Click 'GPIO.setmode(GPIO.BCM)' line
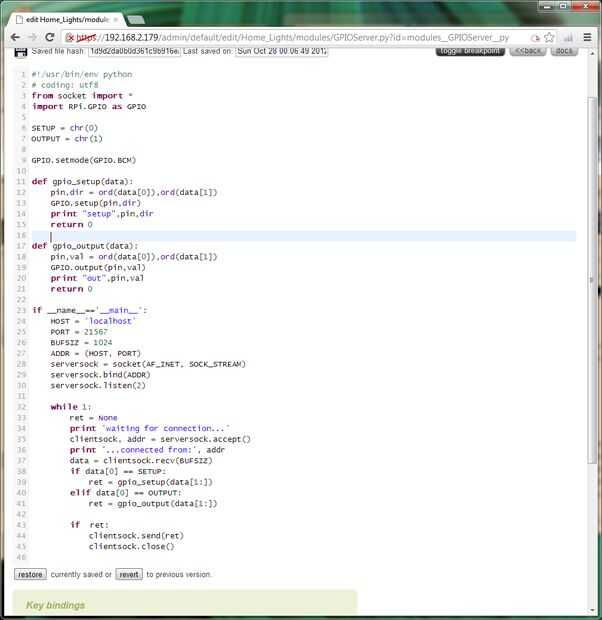Image resolution: width=602 pixels, height=620 pixels. tap(84, 160)
